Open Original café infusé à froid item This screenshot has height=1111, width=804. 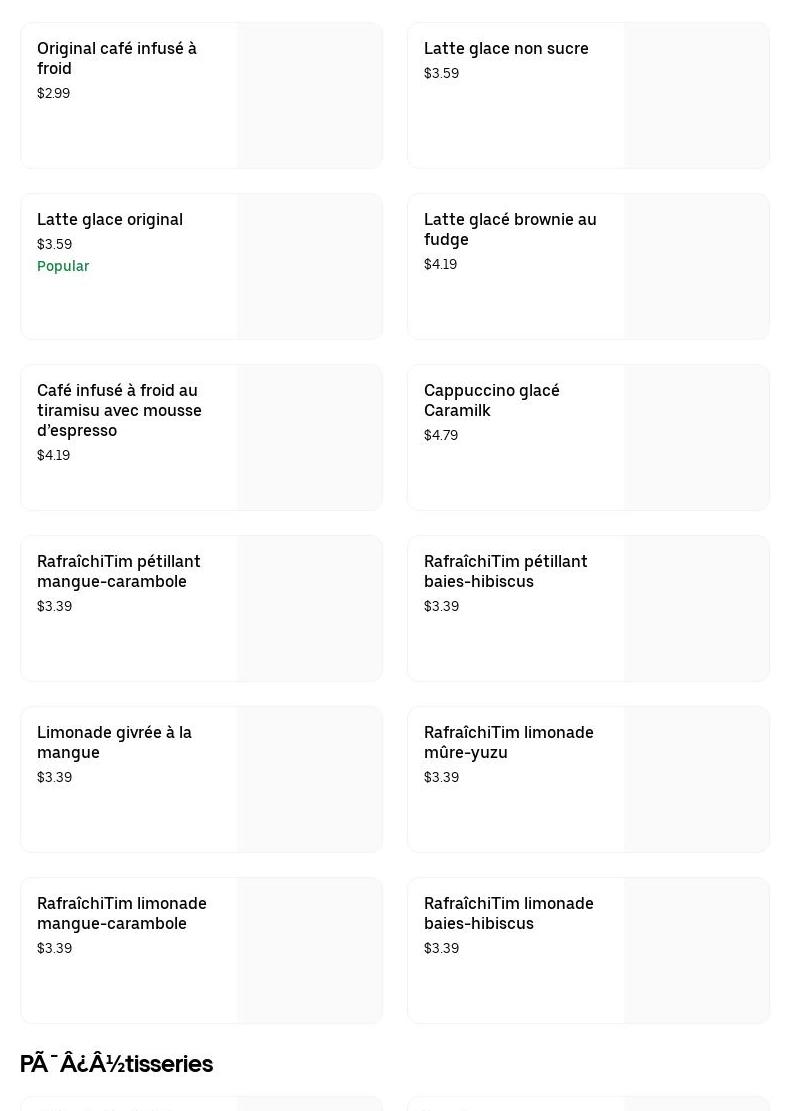point(117,58)
